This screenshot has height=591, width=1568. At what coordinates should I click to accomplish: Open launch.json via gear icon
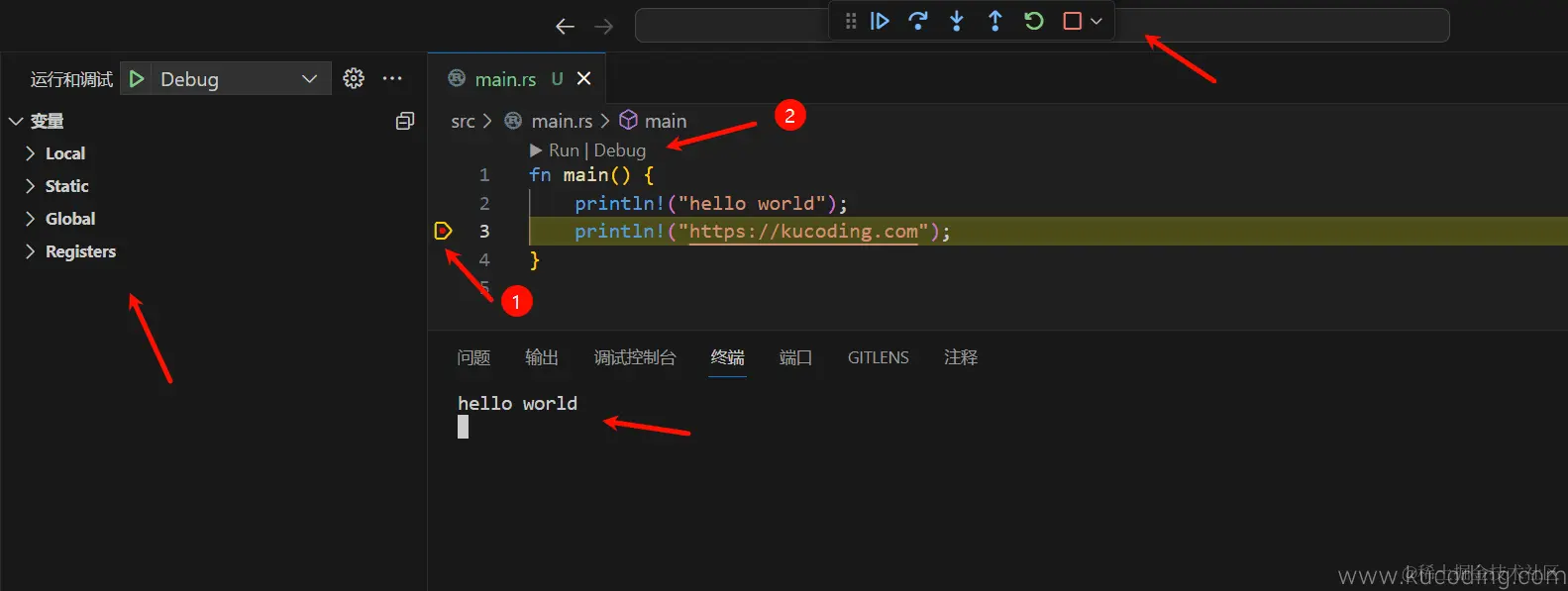tap(354, 78)
